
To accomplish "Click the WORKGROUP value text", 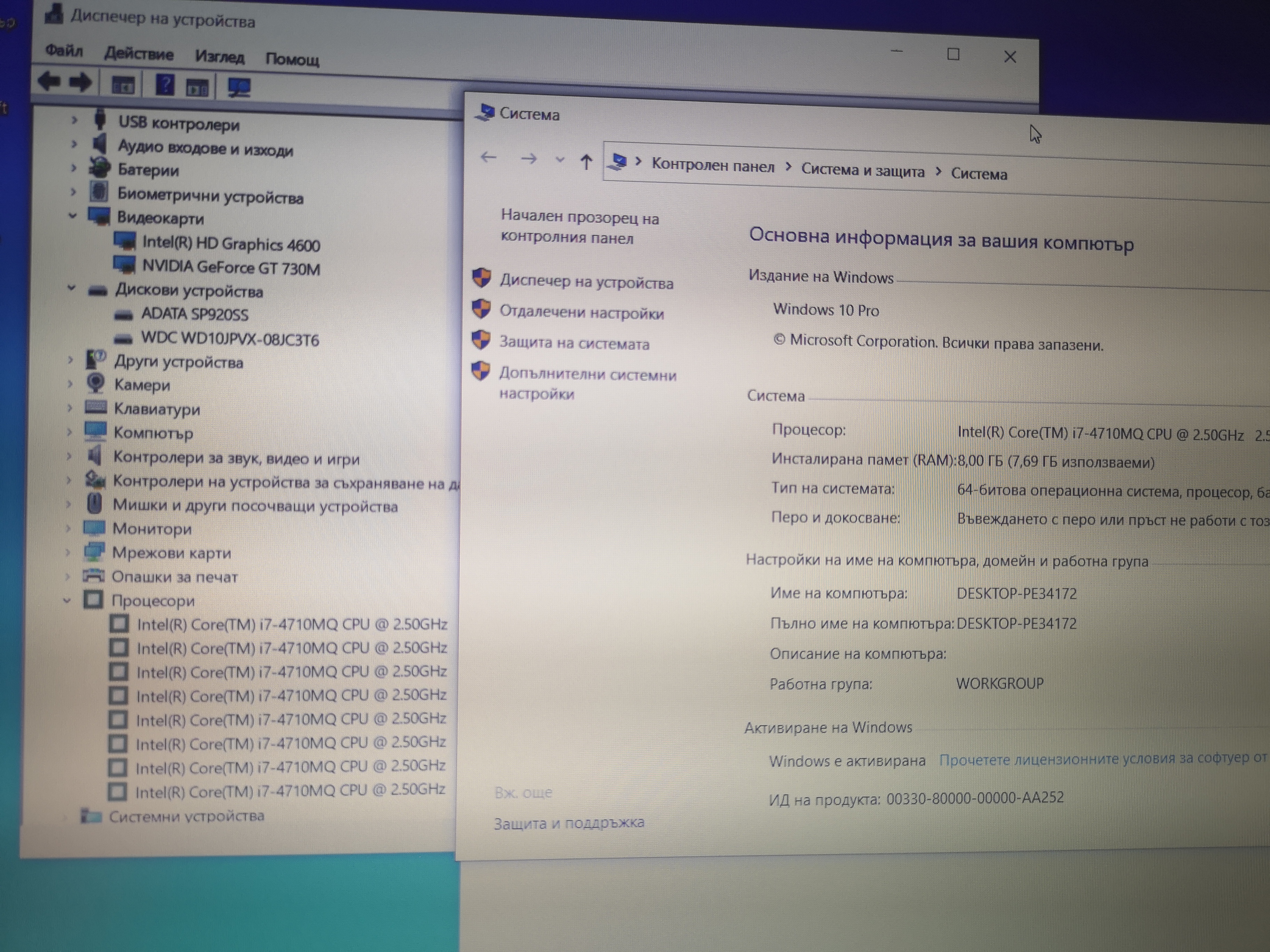I will 999,683.
